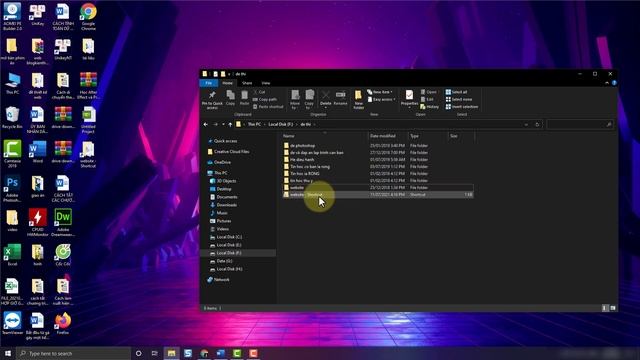
Task: Refresh the folder via address bar button
Action: click(x=537, y=124)
